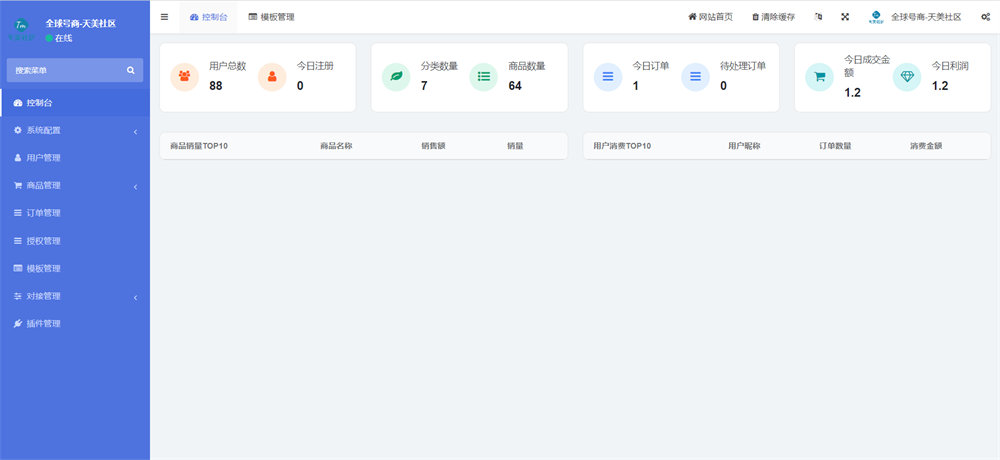Click the fullscreen expand icon in the top bar
The height and width of the screenshot is (460, 1000).
click(x=845, y=17)
